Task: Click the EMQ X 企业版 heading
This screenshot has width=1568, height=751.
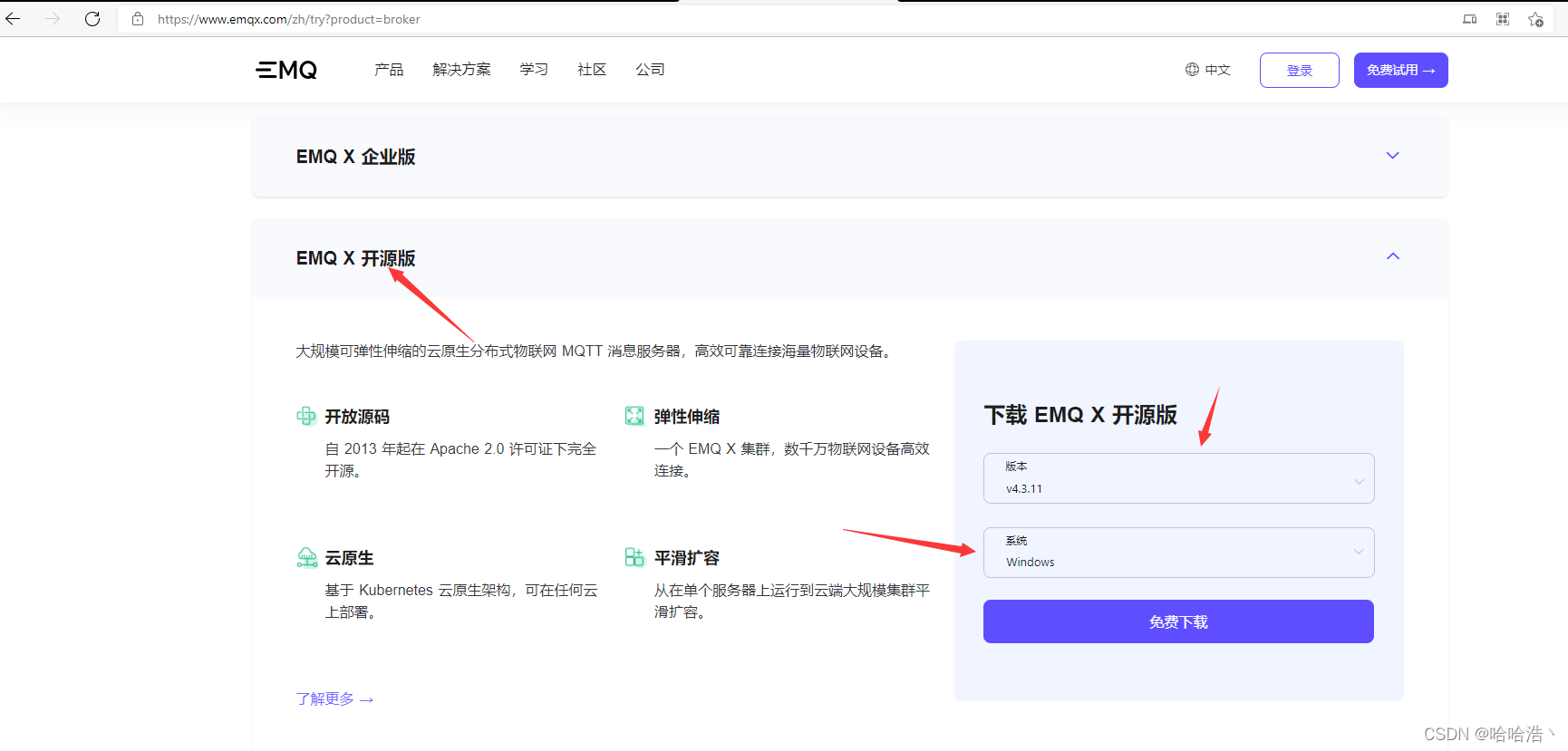Action: (x=355, y=157)
